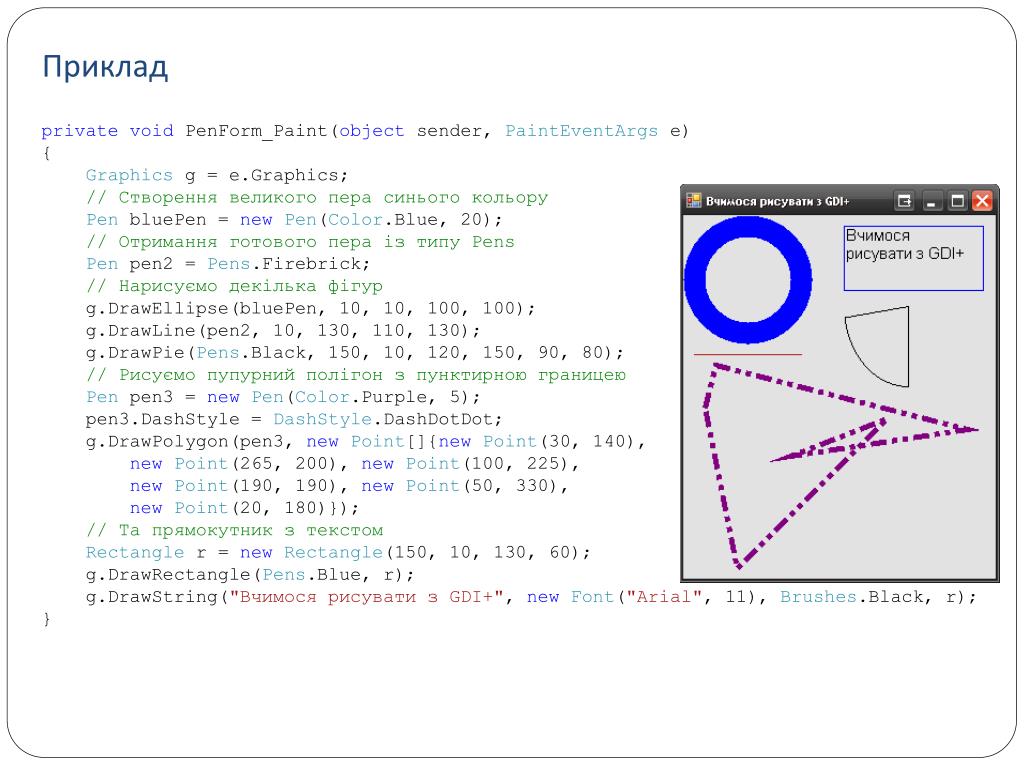Click the 'g.DrawRectangle(Pens.Blue, r);' line
Viewport: 1024px width, 768px height.
coord(250,575)
